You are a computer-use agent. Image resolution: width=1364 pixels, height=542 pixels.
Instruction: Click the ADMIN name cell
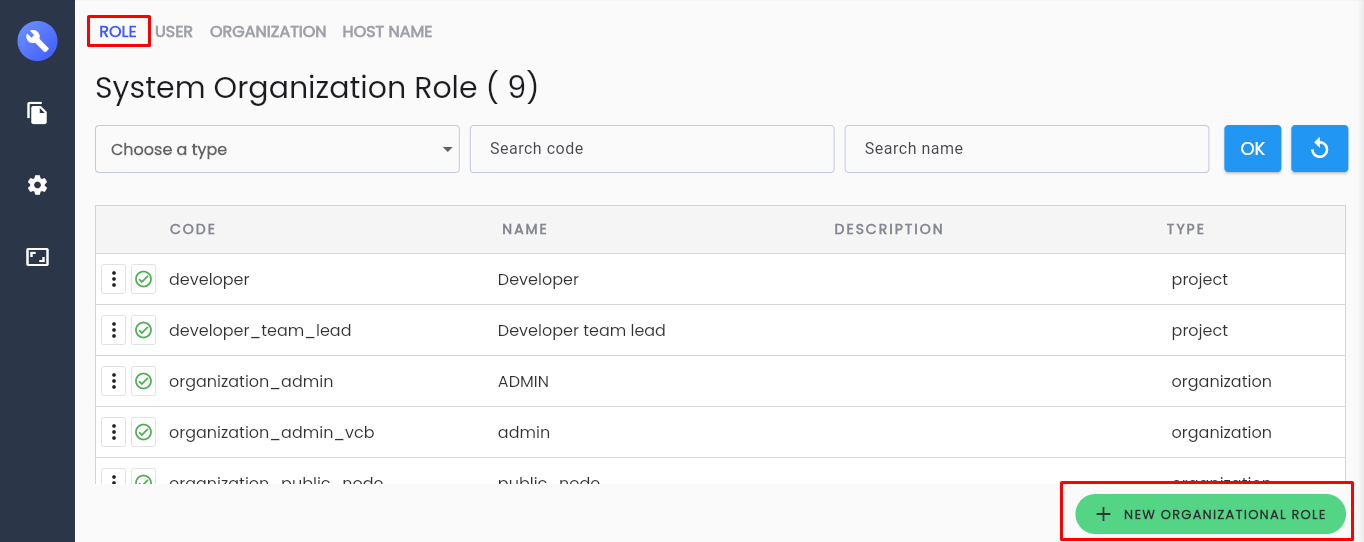(x=523, y=381)
